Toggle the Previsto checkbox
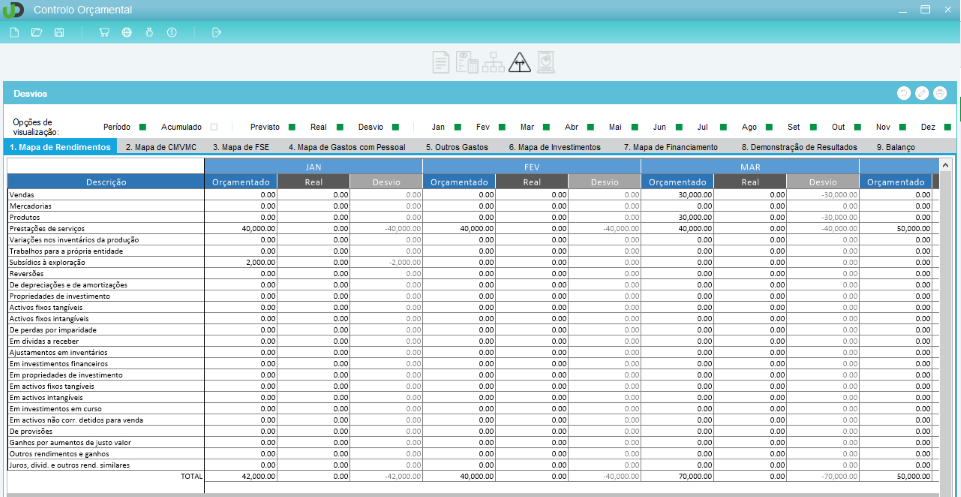This screenshot has height=497, width=961. [x=292, y=127]
